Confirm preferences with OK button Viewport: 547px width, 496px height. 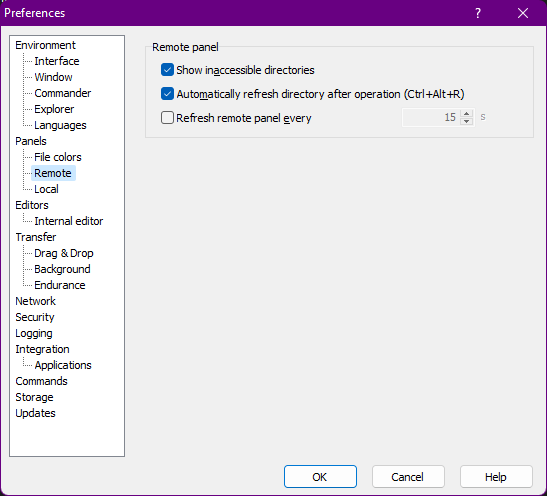[x=320, y=476]
